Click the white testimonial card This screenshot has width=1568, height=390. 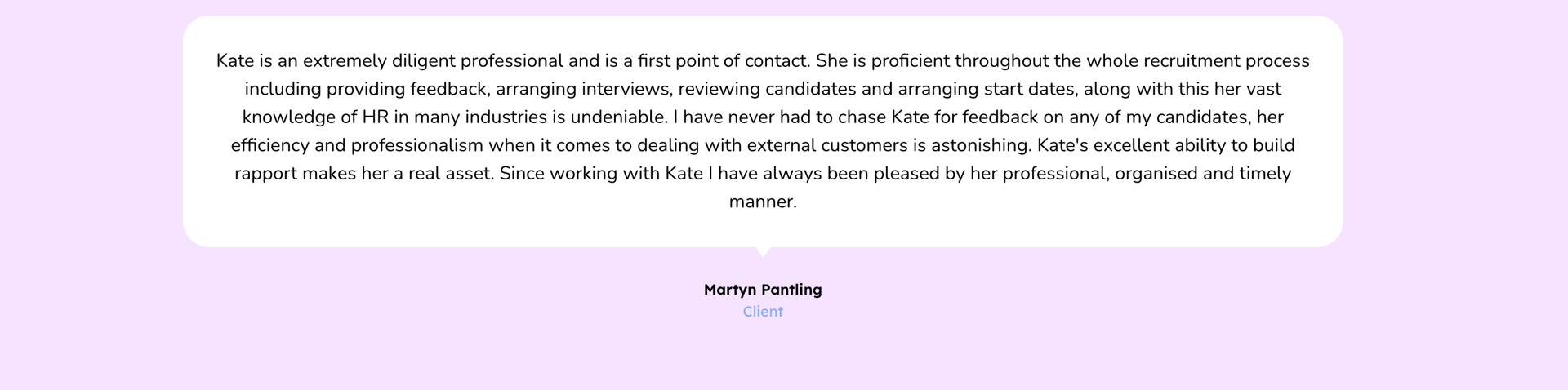pyautogui.click(x=763, y=131)
